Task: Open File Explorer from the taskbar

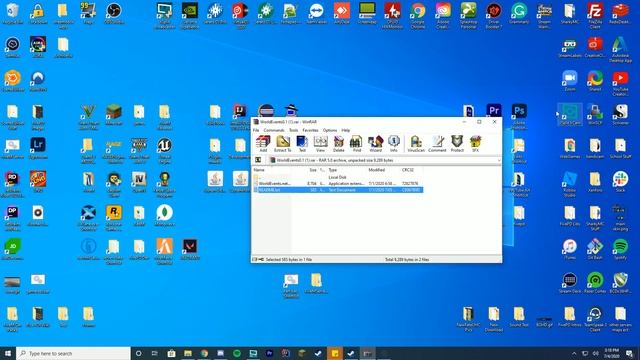Action: (x=187, y=353)
